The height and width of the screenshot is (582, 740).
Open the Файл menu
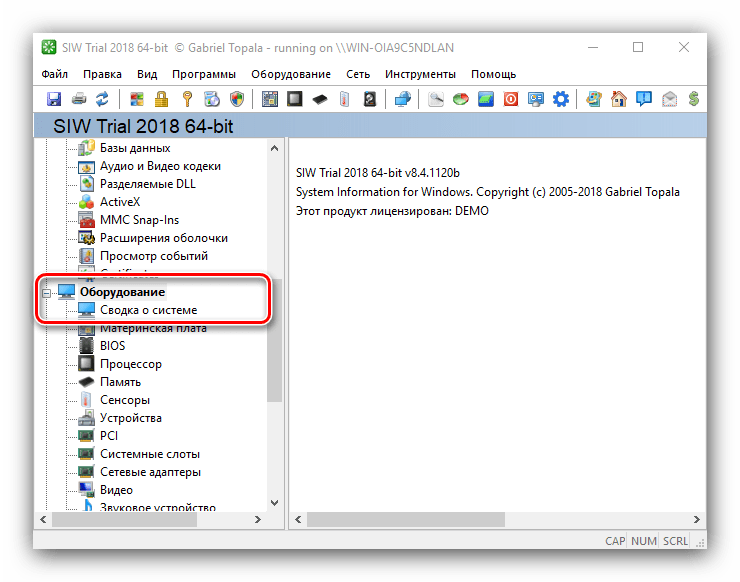(55, 74)
